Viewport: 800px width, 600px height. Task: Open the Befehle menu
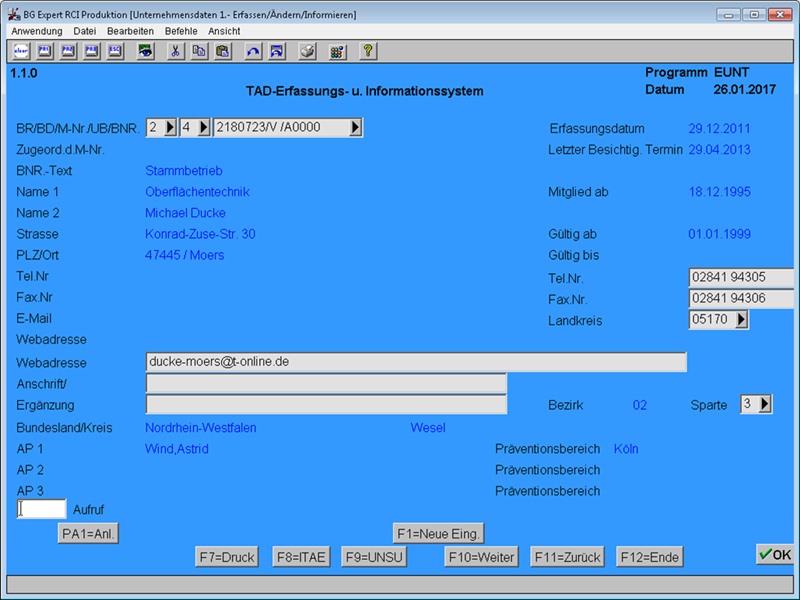[x=181, y=31]
